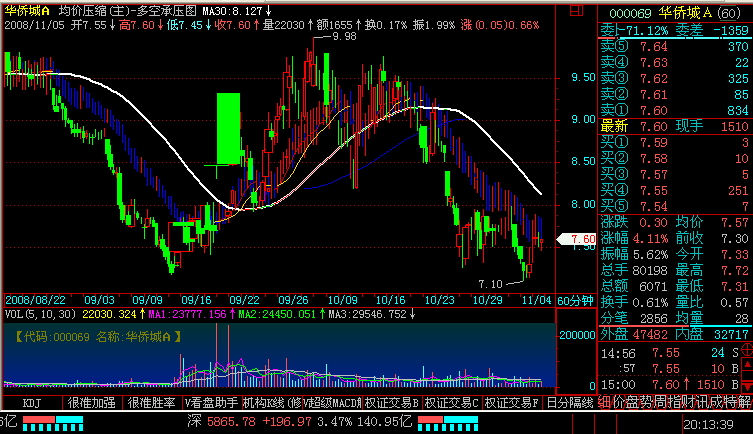
Task: Click the 特 tab in side panel
Action: pos(729,402)
